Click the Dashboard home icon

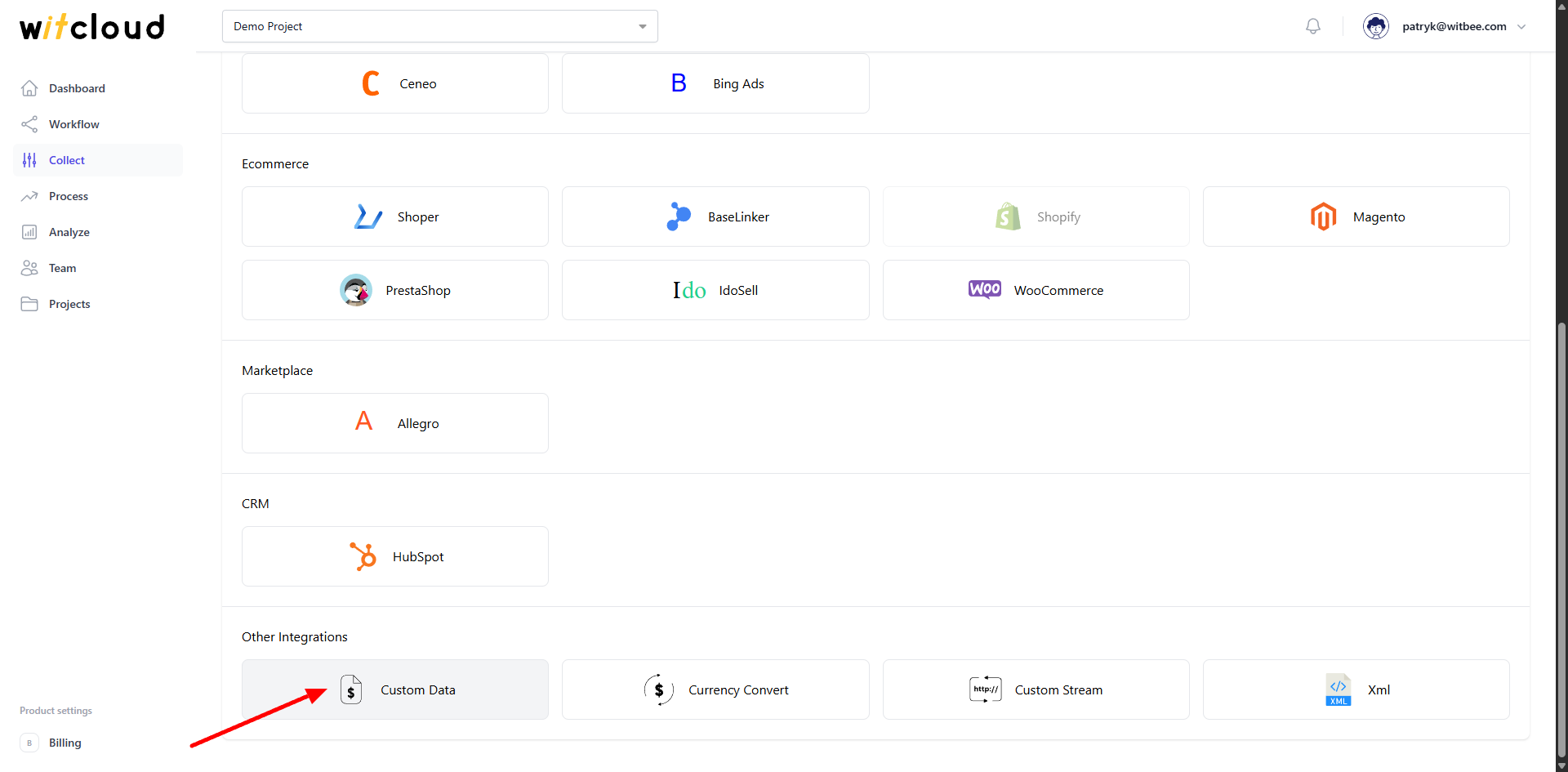click(29, 88)
